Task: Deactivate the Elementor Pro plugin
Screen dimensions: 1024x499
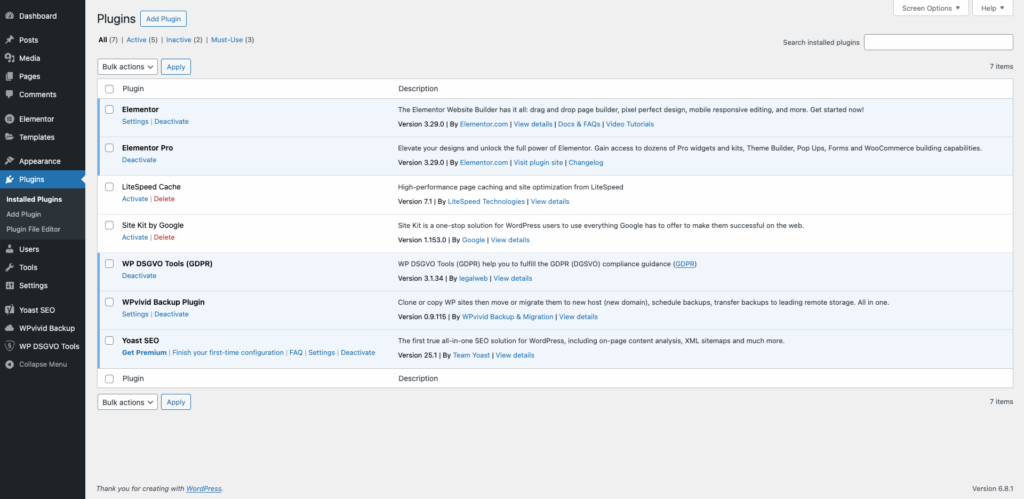Action: coord(139,160)
